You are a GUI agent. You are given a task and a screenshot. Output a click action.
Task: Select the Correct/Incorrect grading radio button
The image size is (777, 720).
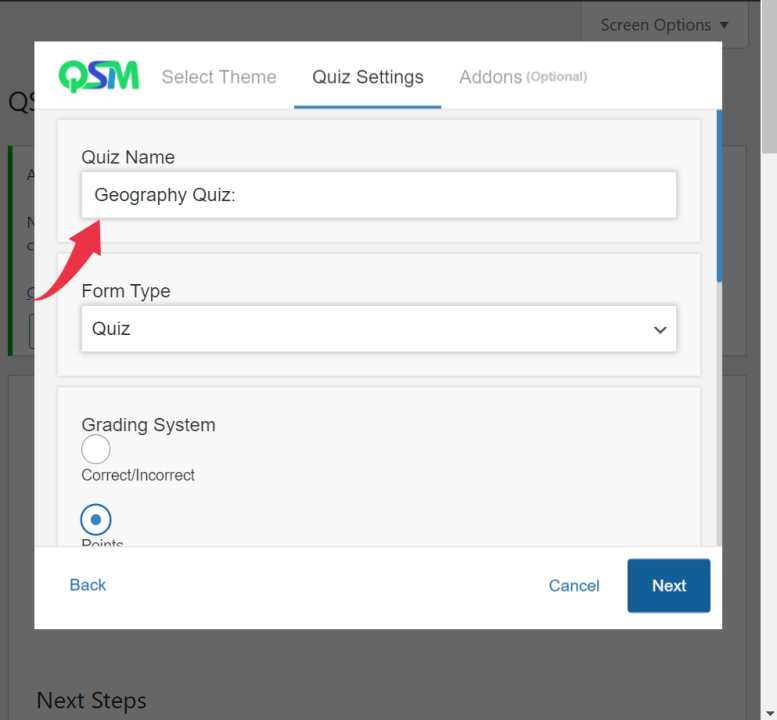96,449
